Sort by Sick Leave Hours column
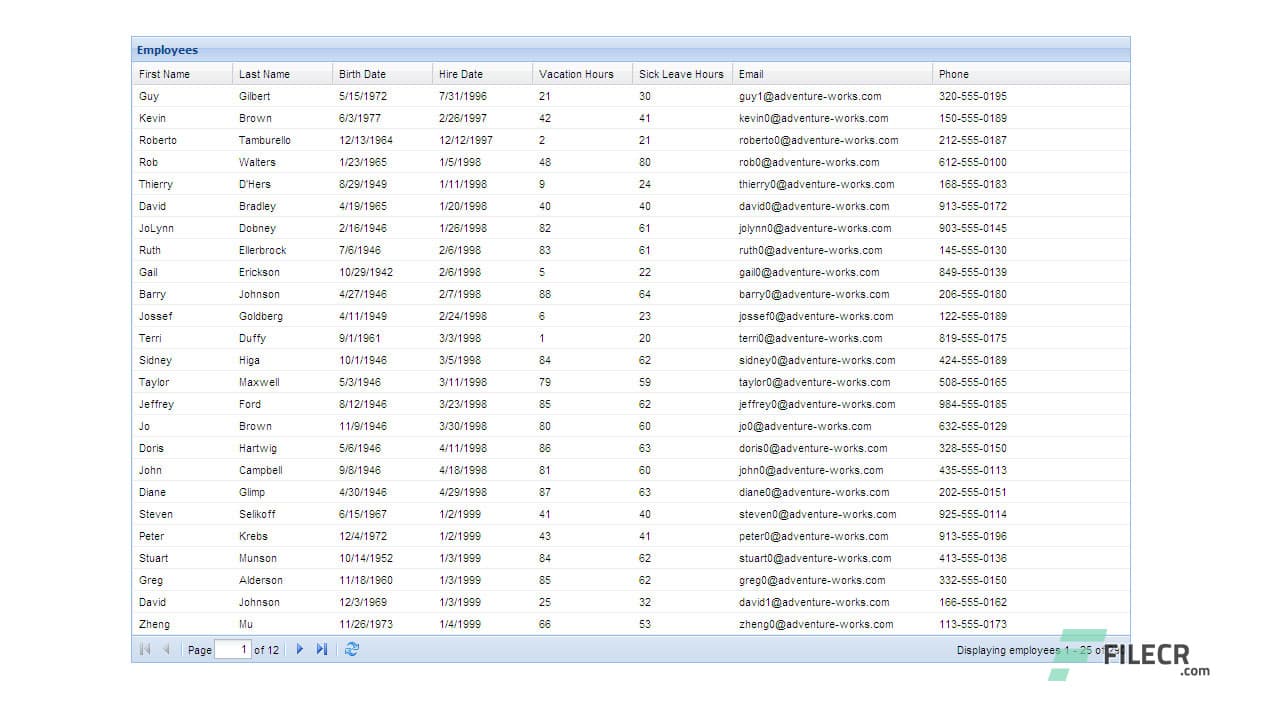The width and height of the screenshot is (1280, 720). pos(680,73)
